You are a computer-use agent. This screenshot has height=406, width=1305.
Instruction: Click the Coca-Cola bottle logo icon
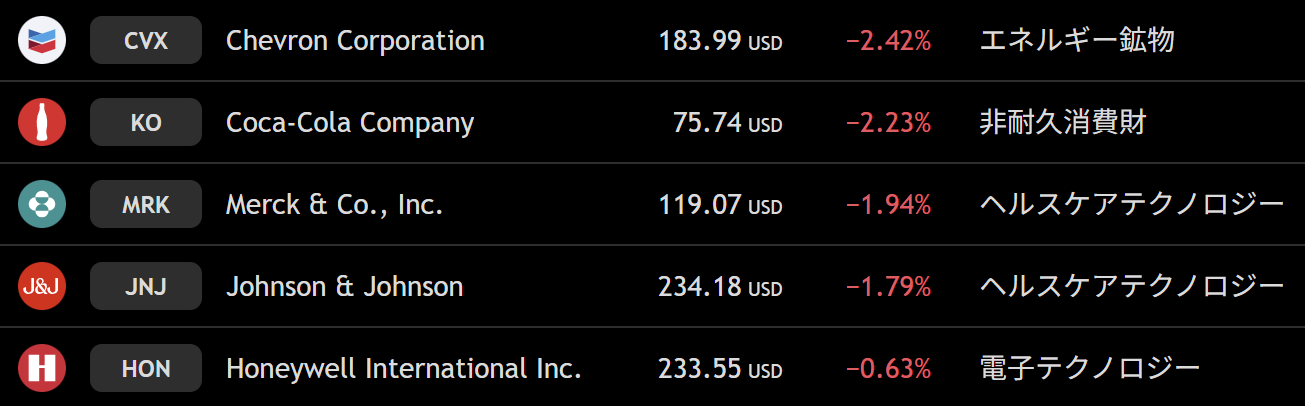[42, 123]
